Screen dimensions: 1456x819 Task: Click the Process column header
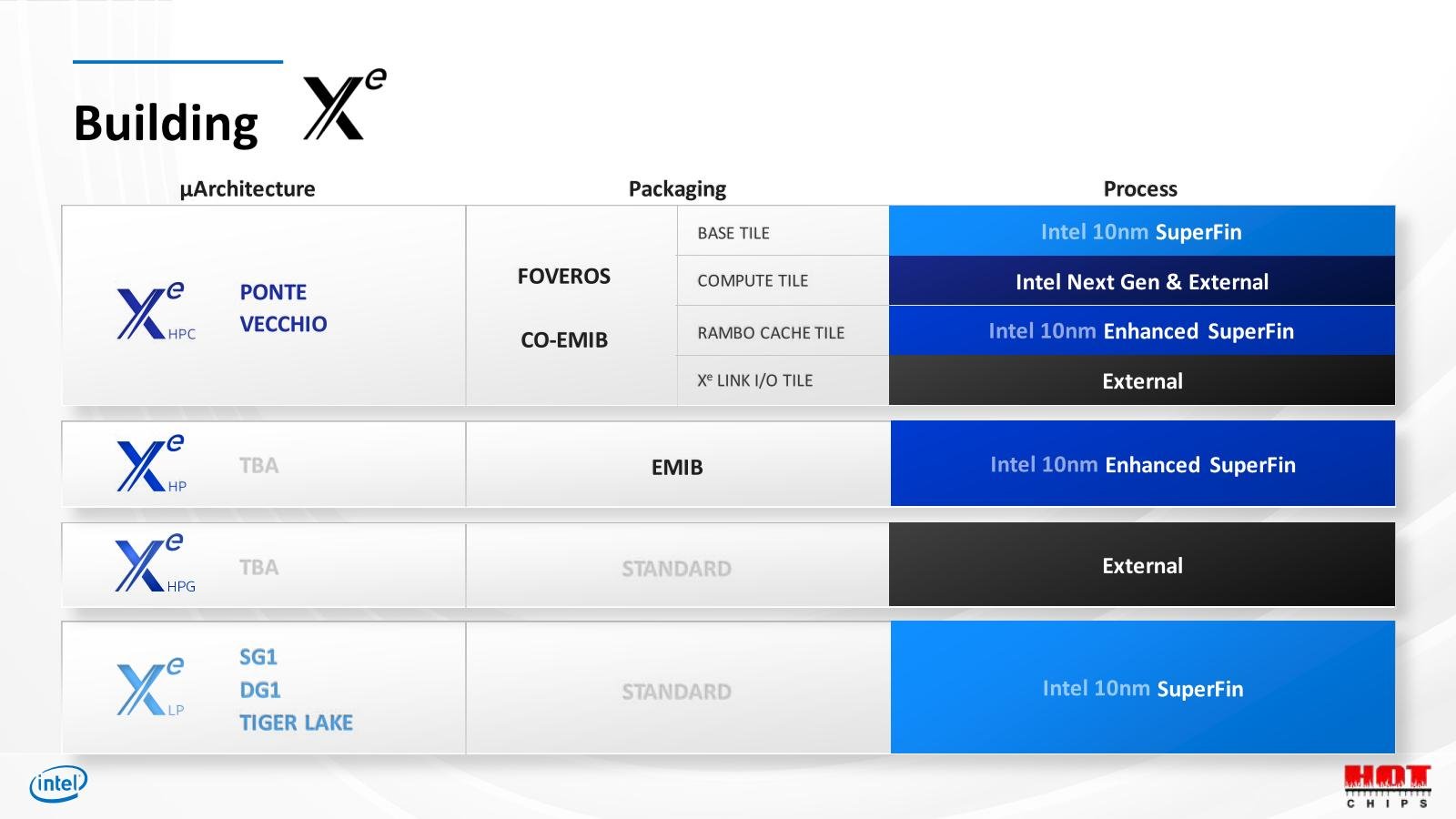(1140, 189)
